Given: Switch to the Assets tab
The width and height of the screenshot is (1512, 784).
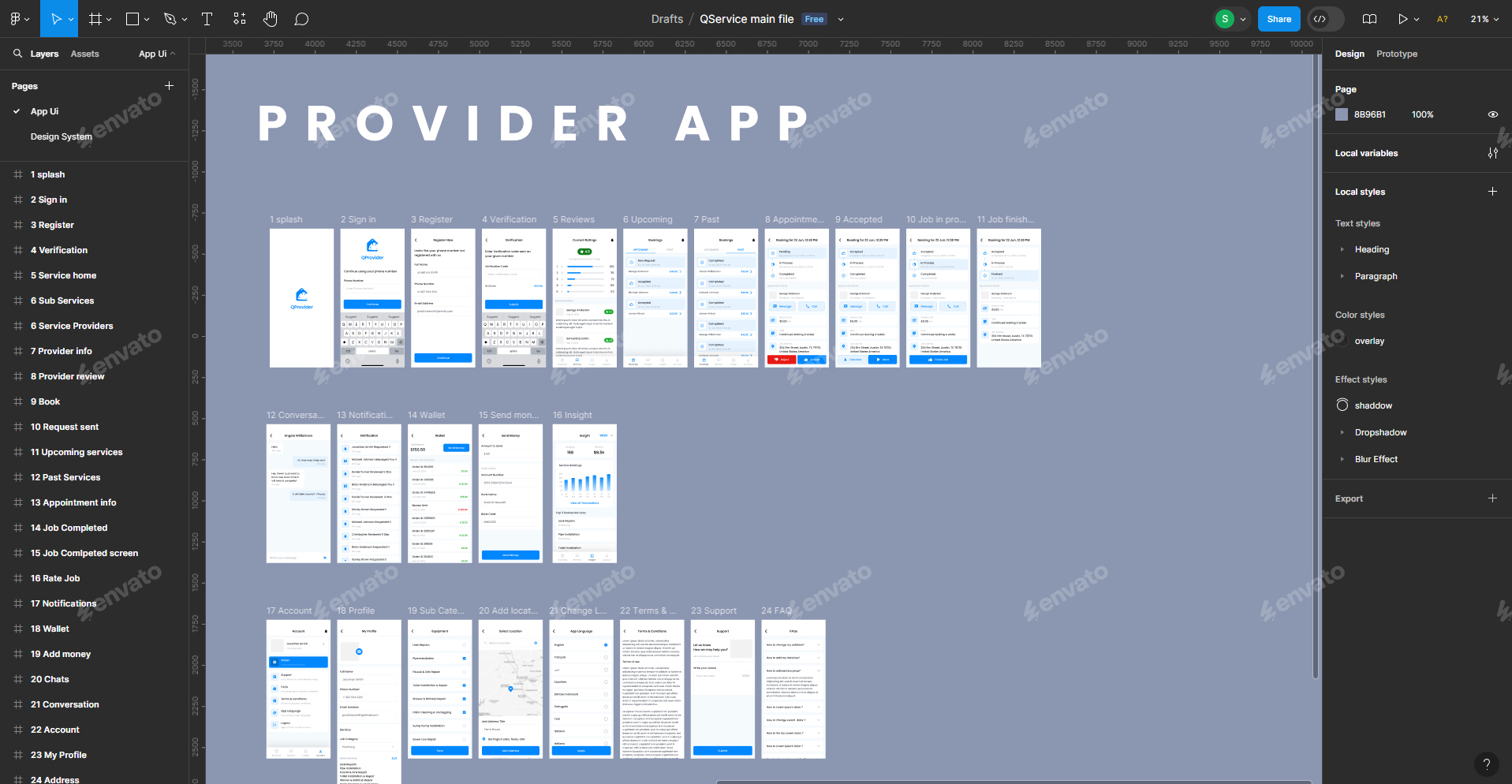Looking at the screenshot, I should click(x=84, y=54).
